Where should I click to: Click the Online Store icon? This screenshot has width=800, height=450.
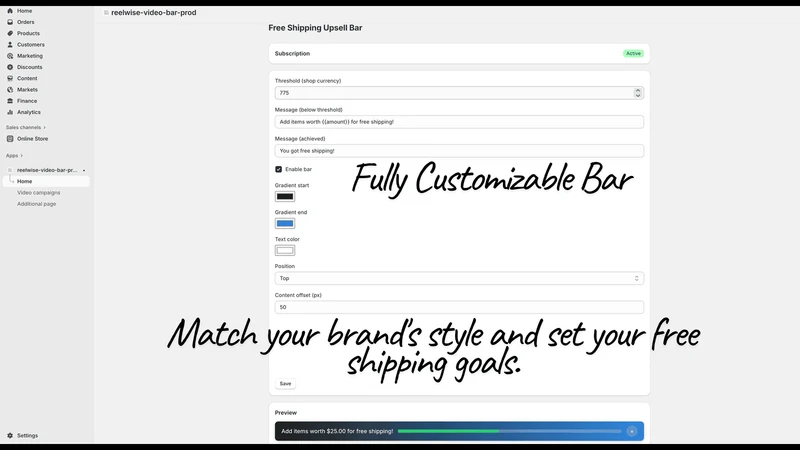pos(10,138)
